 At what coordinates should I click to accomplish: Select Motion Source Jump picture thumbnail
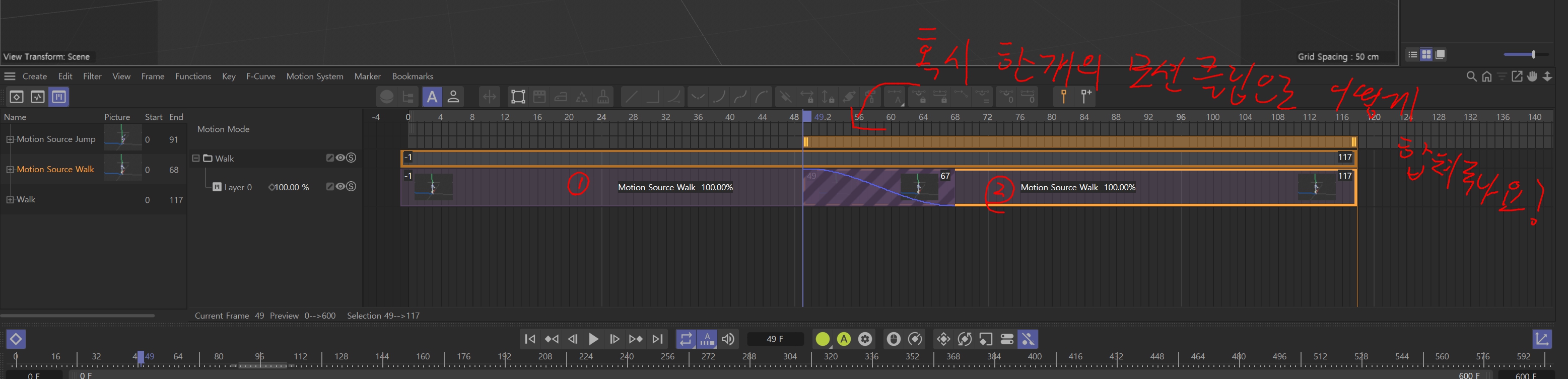coord(122,137)
